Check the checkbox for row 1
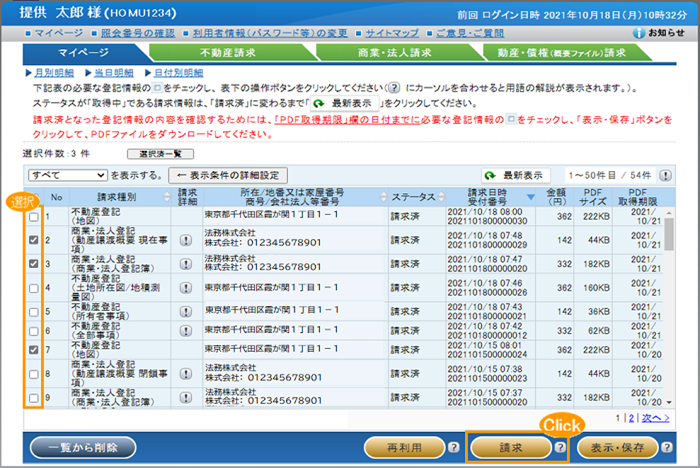The width and height of the screenshot is (700, 468). (35, 217)
